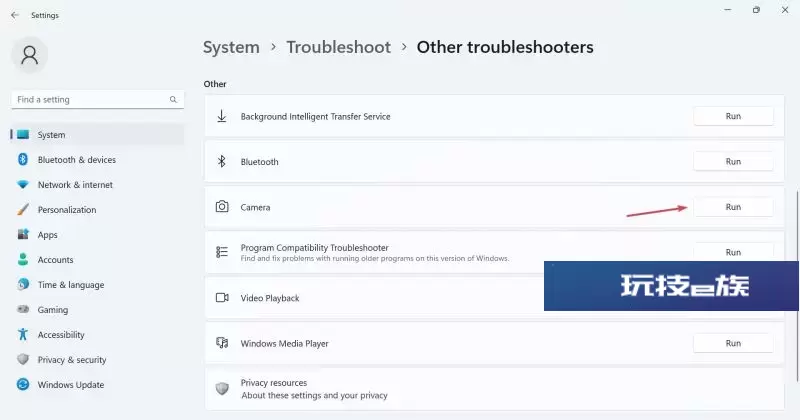Click the Camera troubleshooter icon
The height and width of the screenshot is (420, 800).
pyautogui.click(x=222, y=207)
